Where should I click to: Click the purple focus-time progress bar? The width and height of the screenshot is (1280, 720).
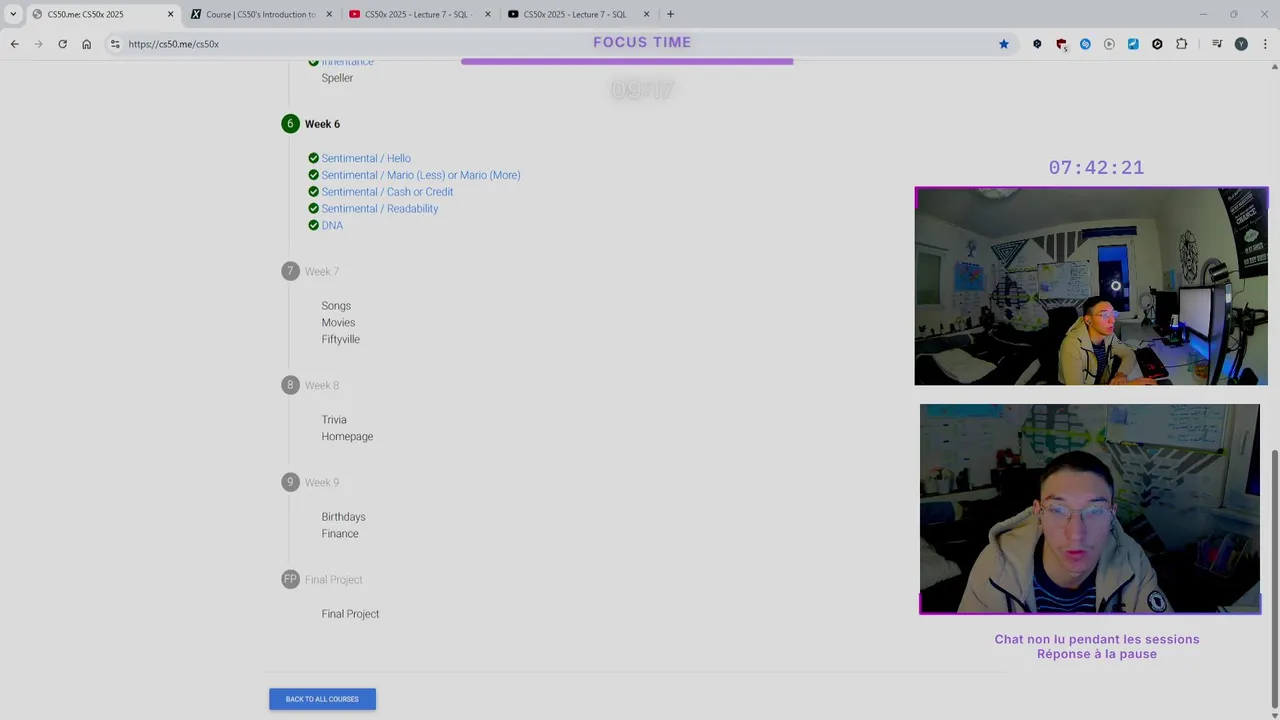click(627, 62)
